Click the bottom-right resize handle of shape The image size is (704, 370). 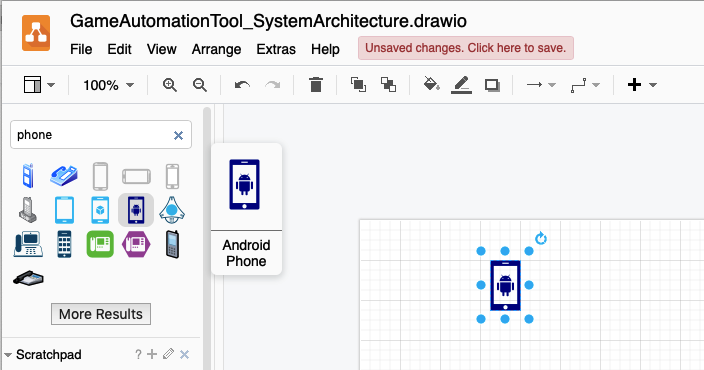click(x=529, y=319)
